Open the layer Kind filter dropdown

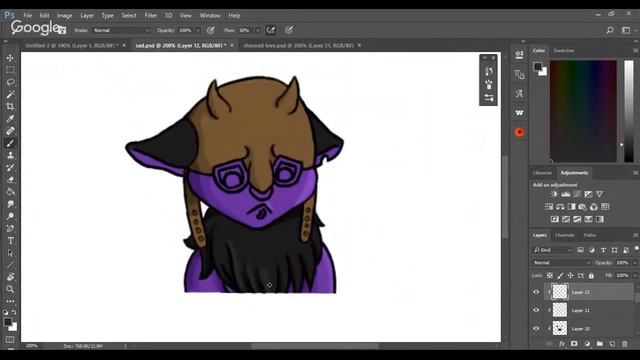553,250
